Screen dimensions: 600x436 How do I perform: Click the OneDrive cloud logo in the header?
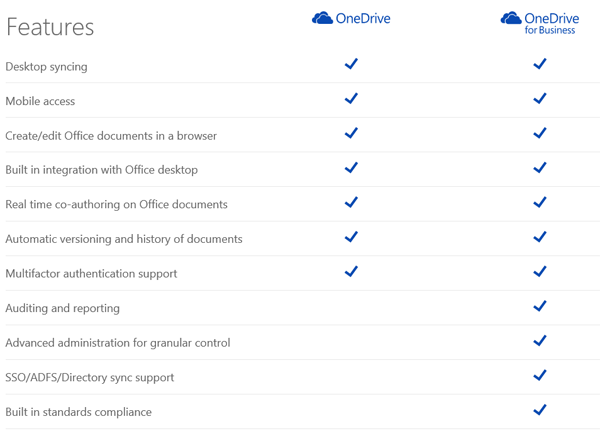click(x=323, y=18)
